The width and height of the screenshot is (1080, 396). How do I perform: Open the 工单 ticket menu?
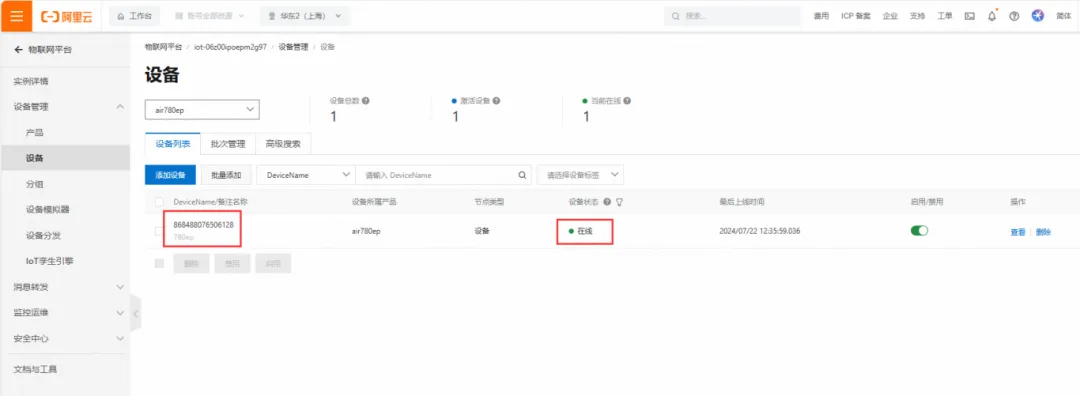(945, 16)
